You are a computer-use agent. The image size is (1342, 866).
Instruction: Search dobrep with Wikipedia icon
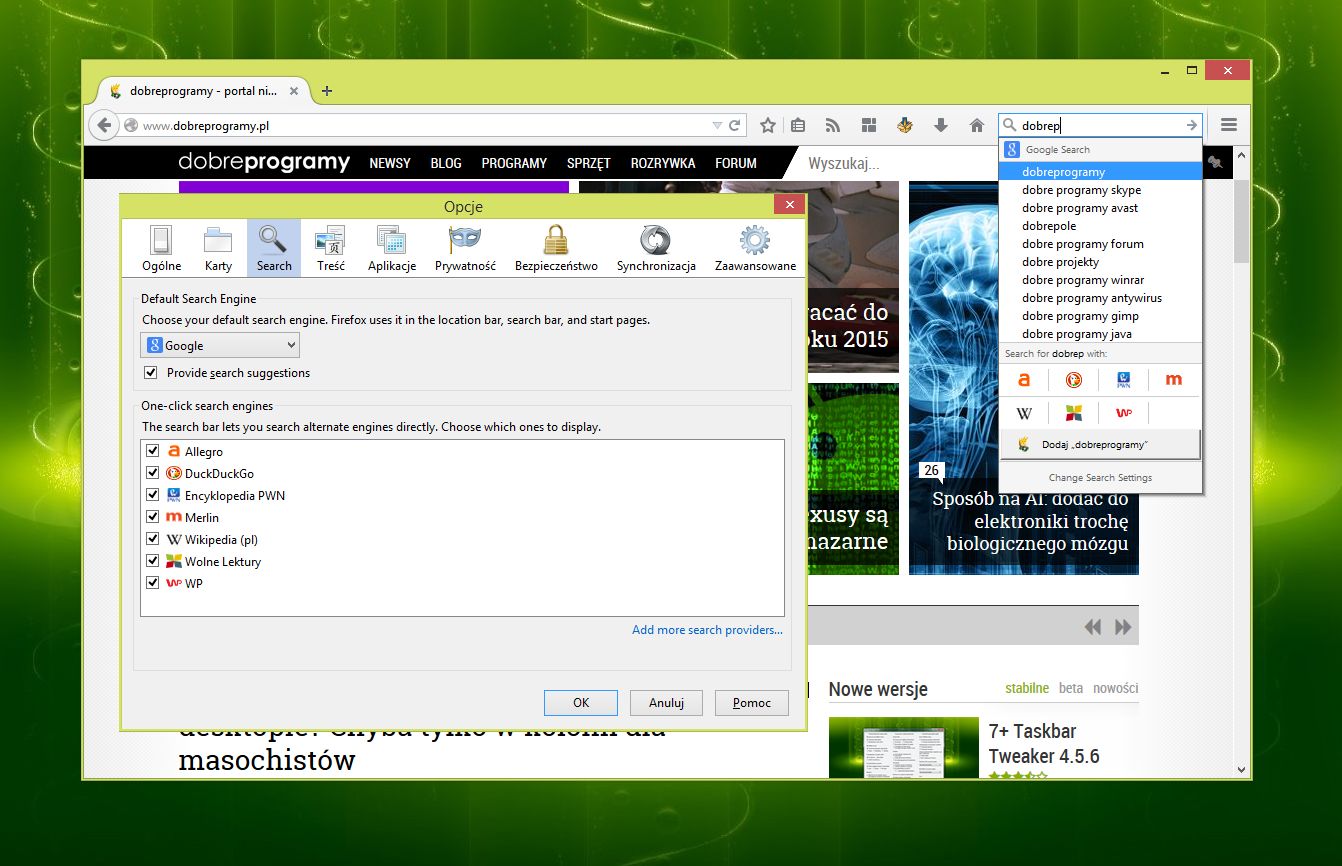(1024, 413)
